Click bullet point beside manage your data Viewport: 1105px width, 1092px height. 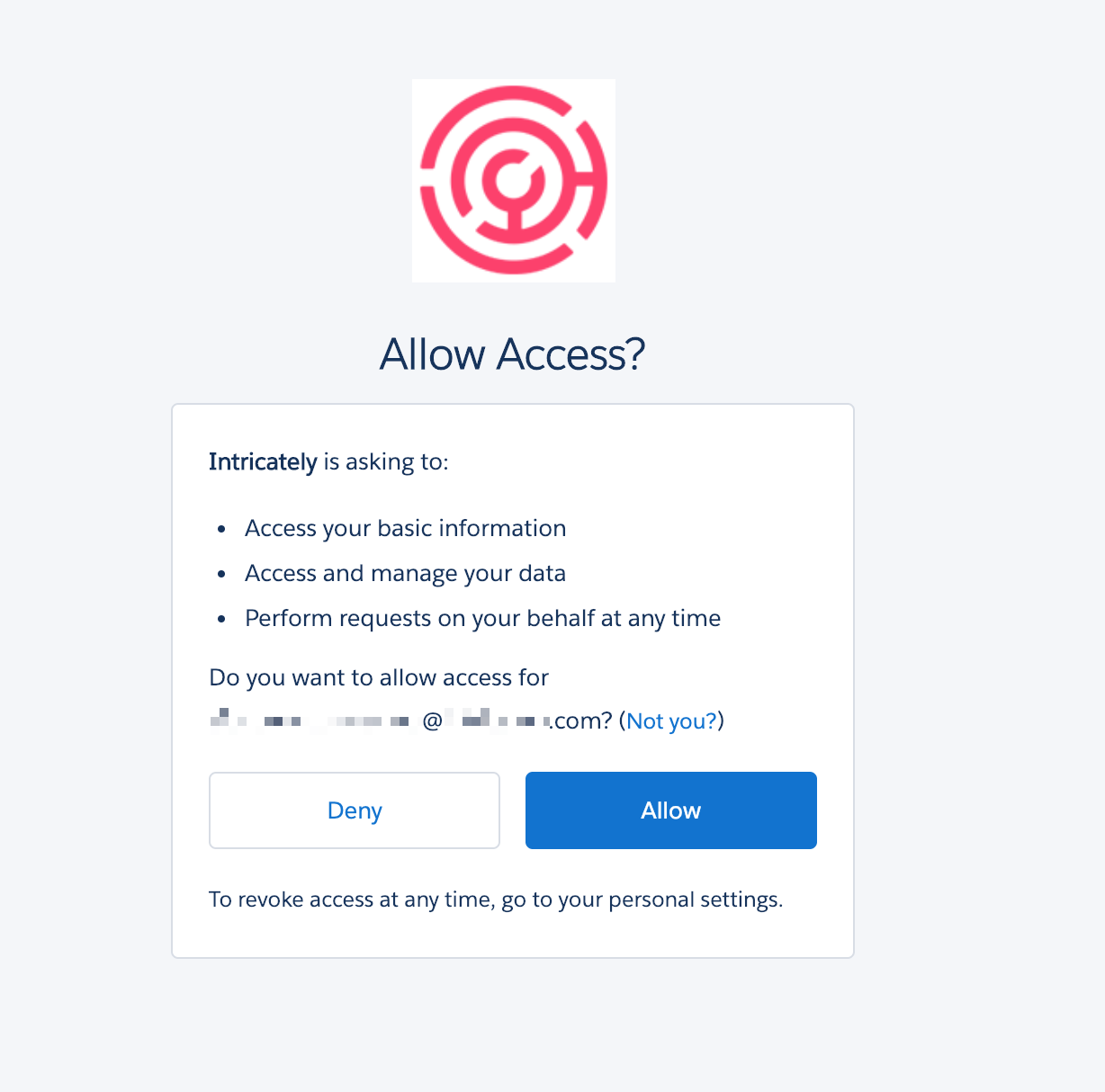click(221, 575)
